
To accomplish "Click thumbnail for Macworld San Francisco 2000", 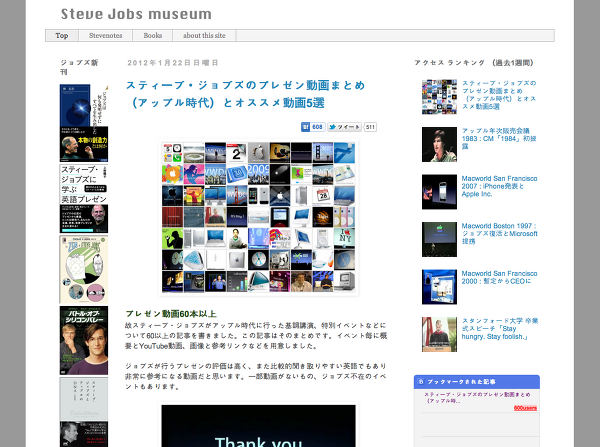I will click(x=439, y=287).
